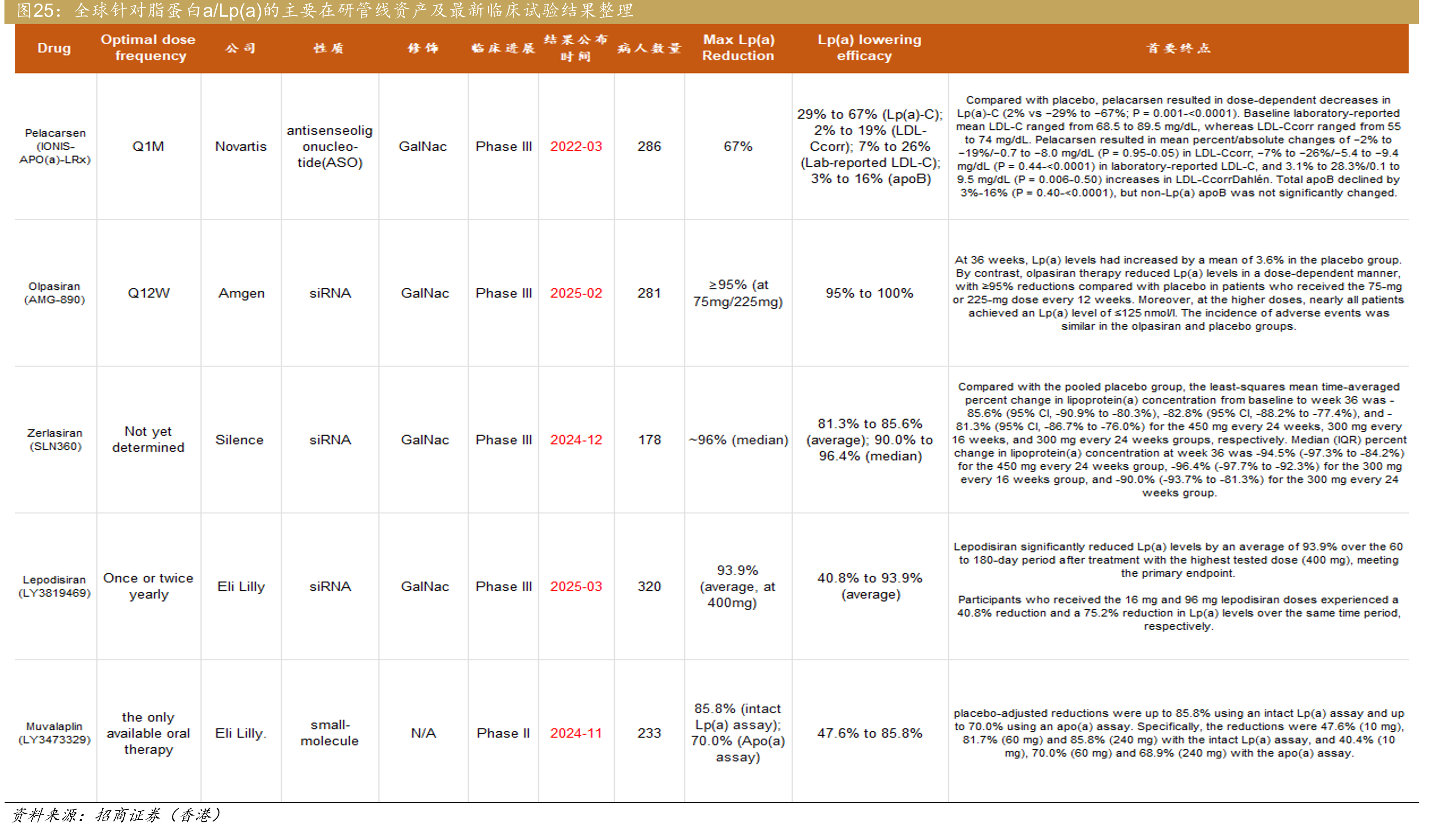Click the red date 2025-03

[x=575, y=586]
